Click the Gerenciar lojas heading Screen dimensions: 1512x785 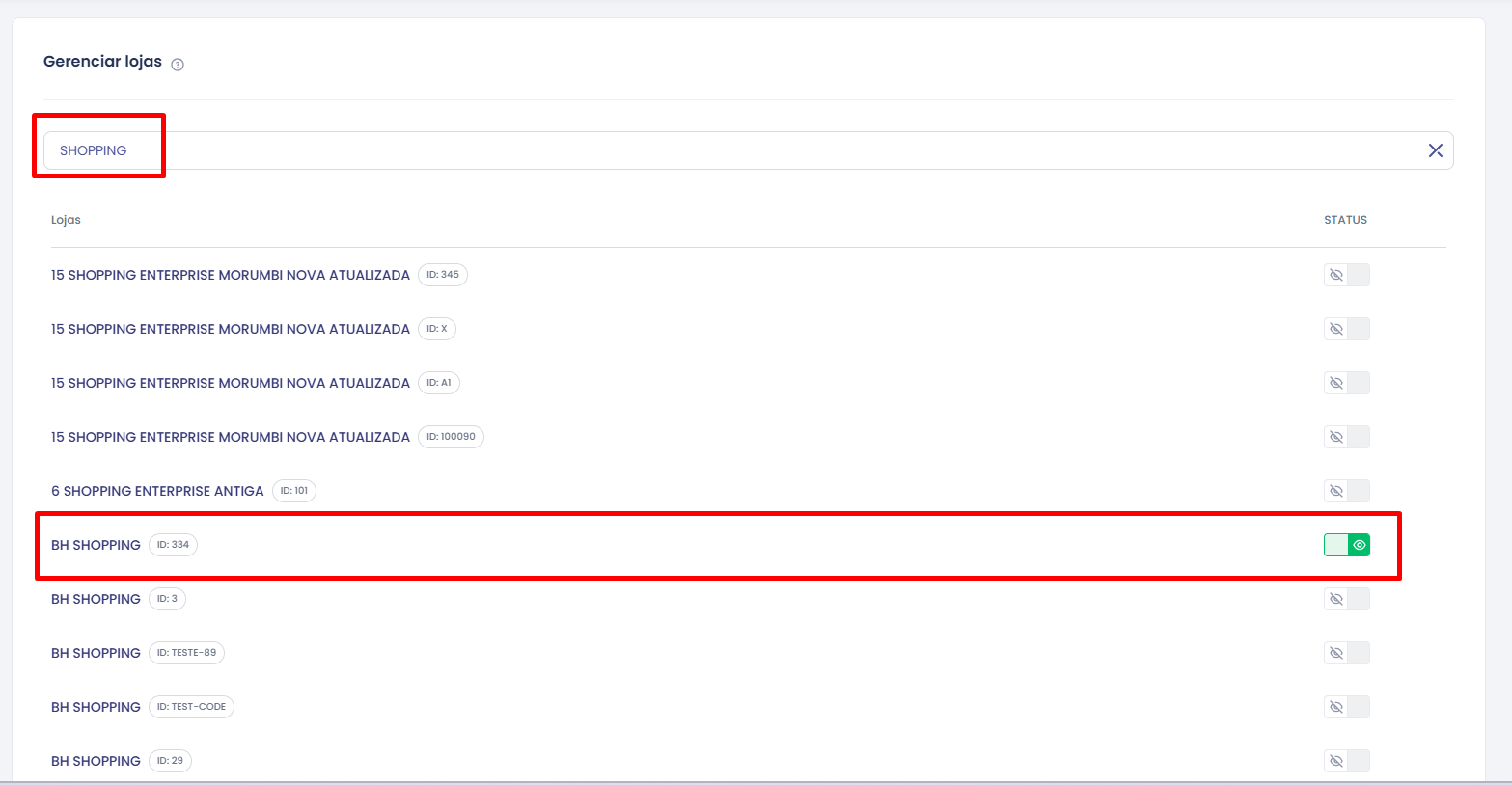[102, 62]
